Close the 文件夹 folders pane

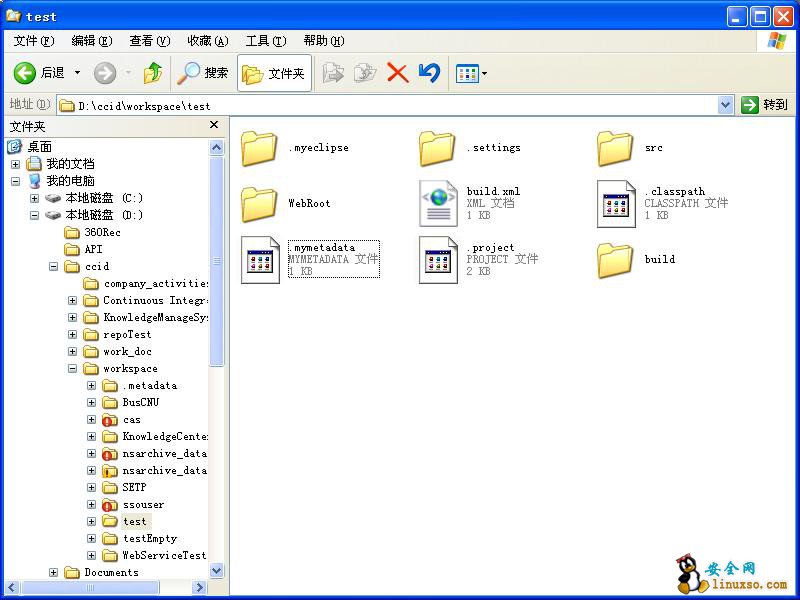[x=214, y=125]
